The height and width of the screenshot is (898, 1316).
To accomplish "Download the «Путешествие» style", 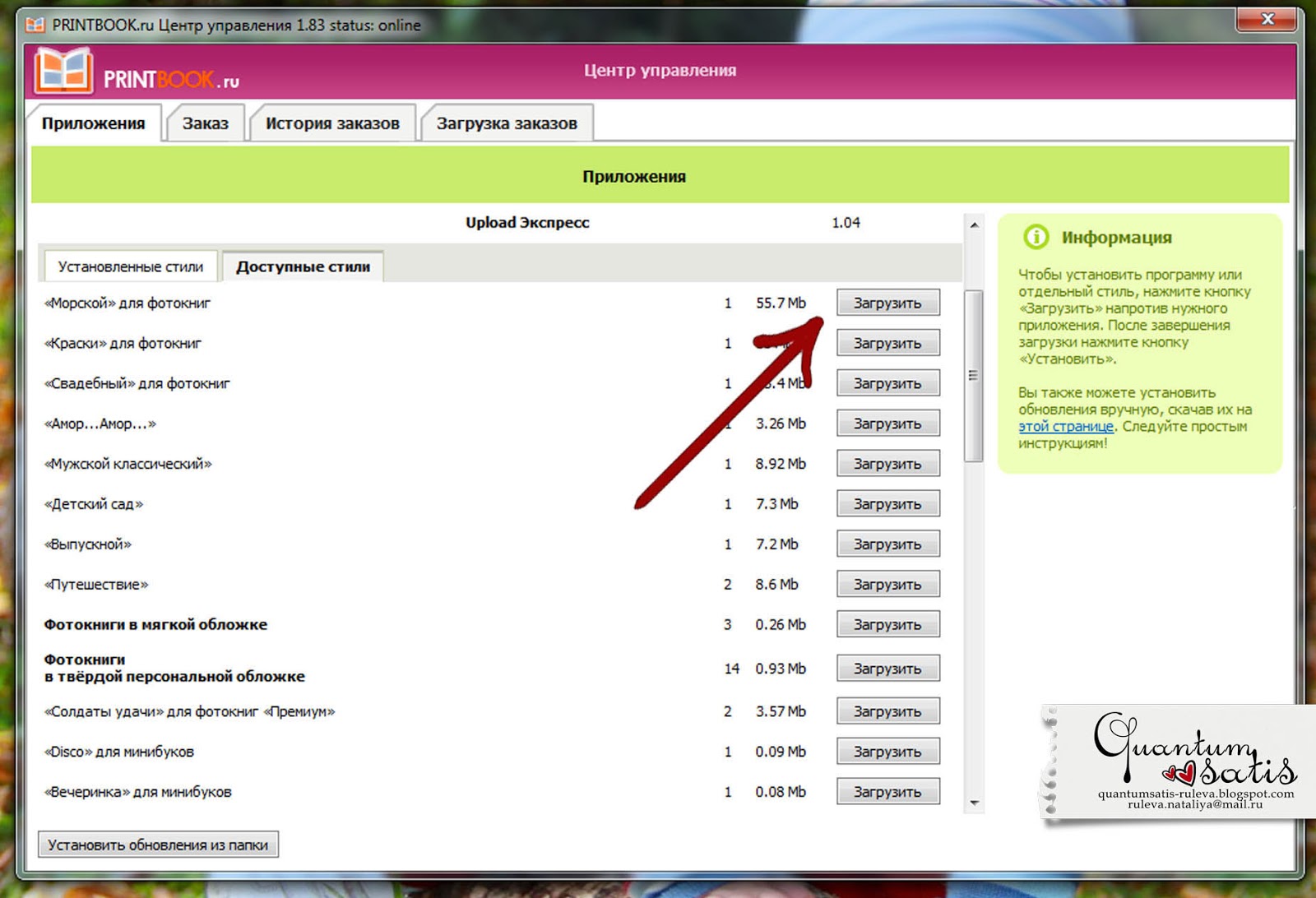I will (887, 585).
